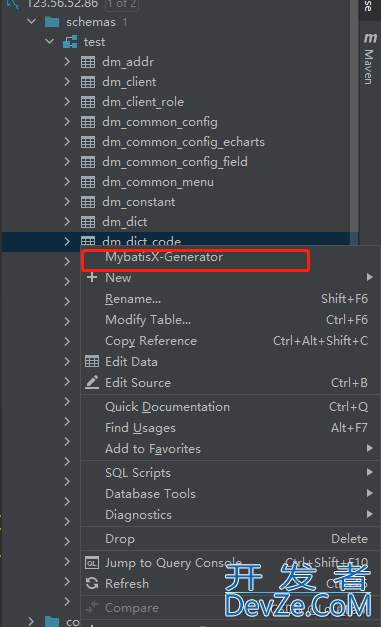Screen dimensions: 381x627
Task: Click the schemas folder icon
Action: click(x=52, y=22)
